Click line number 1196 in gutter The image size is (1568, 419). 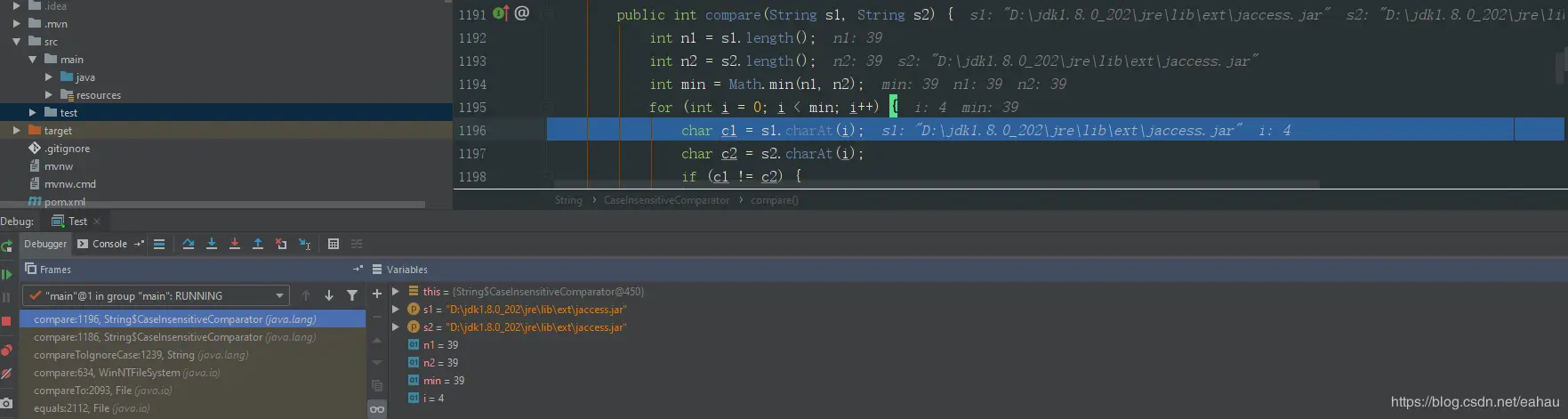[x=472, y=130]
